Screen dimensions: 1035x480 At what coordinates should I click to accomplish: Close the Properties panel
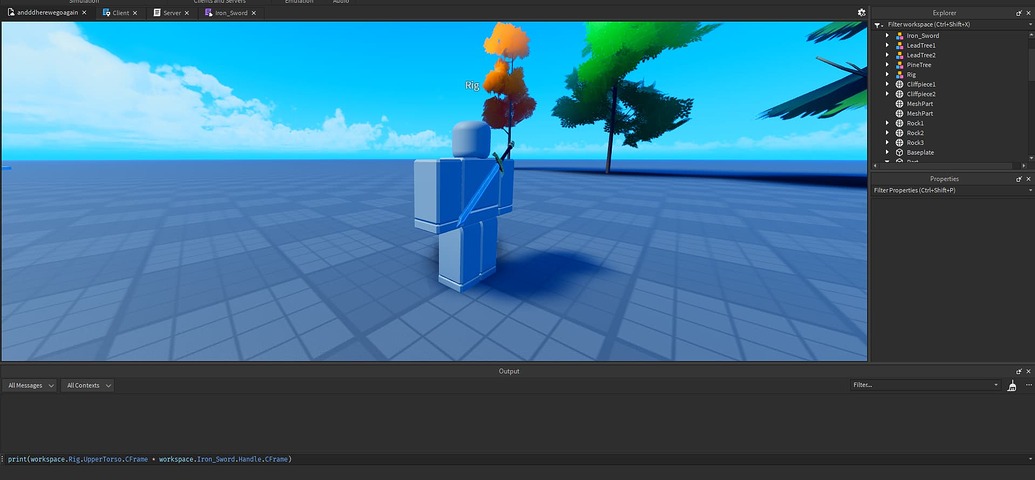pyautogui.click(x=1028, y=179)
